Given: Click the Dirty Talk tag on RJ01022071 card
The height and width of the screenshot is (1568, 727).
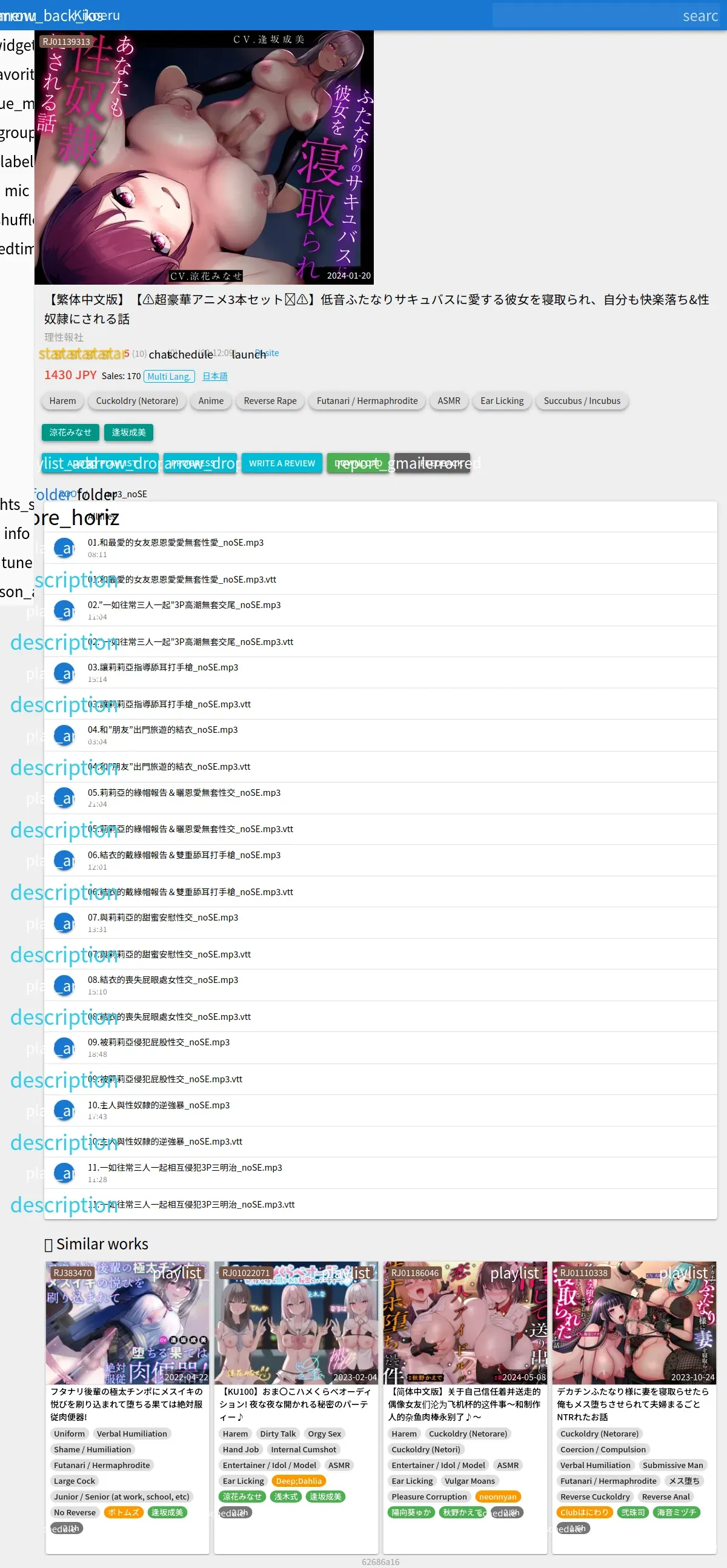Looking at the screenshot, I should coord(277,1434).
